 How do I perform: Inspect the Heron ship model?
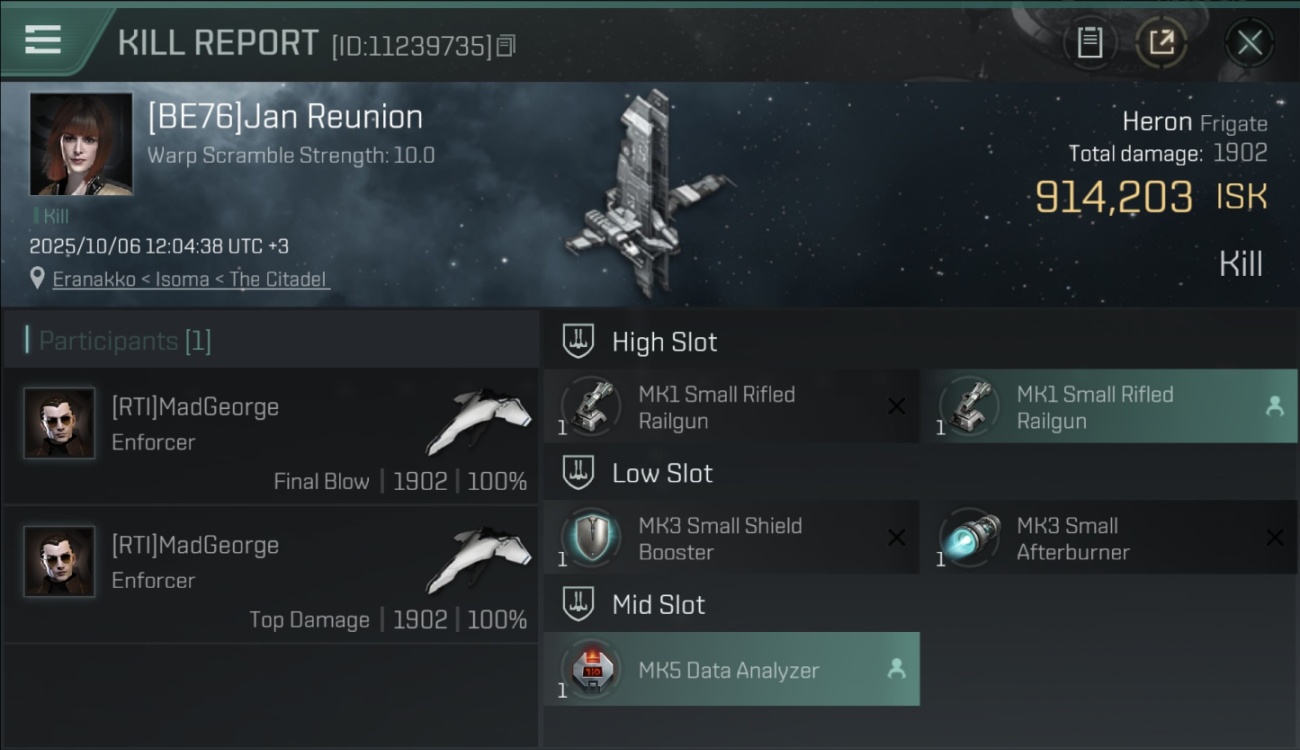pyautogui.click(x=647, y=195)
